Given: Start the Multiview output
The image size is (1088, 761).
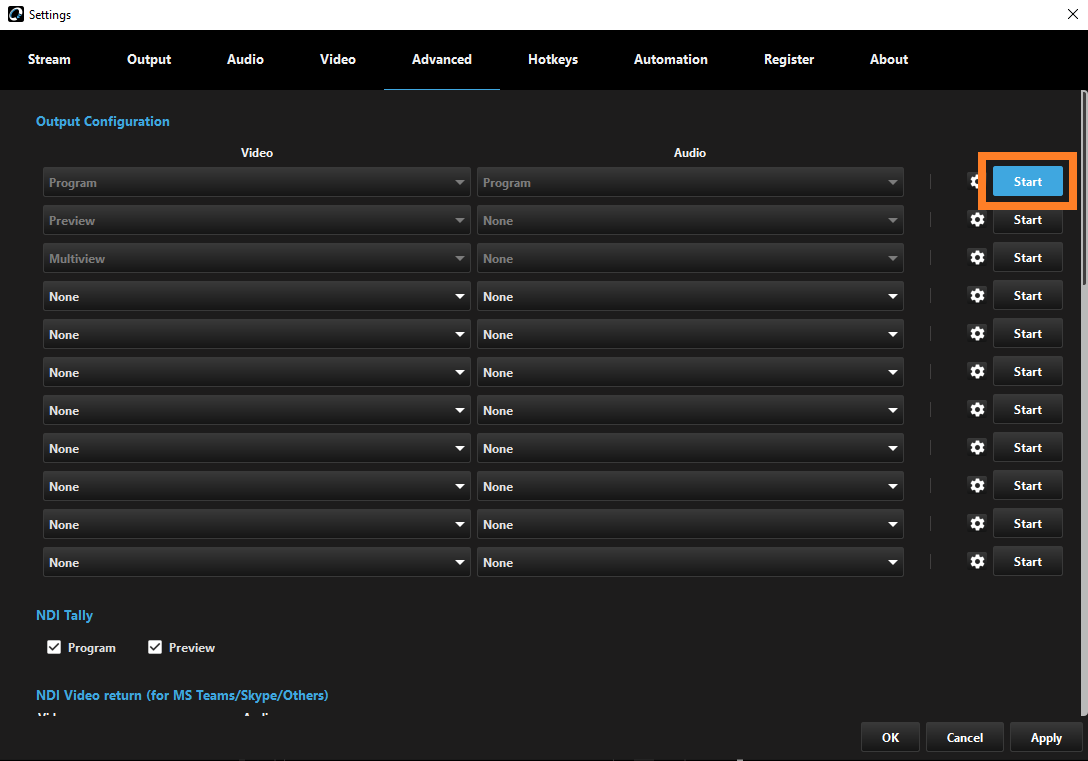Looking at the screenshot, I should (x=1027, y=258).
